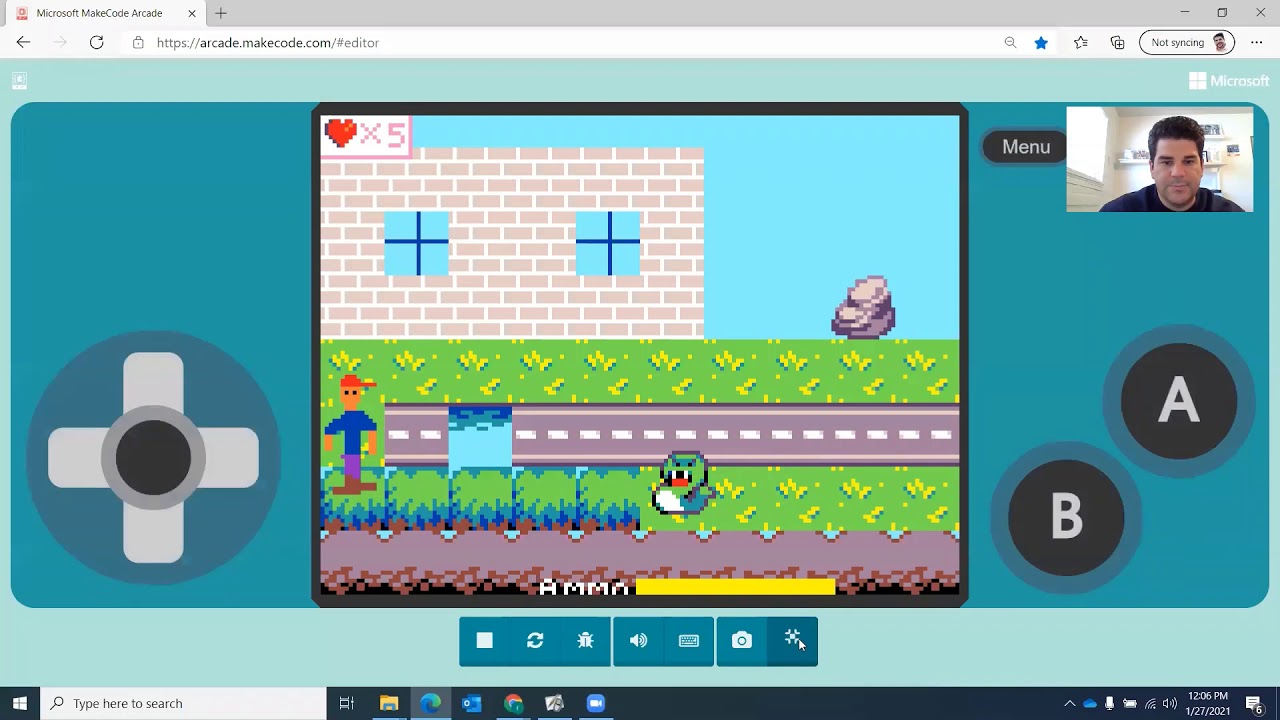
Task: Restart the game simulator
Action: (535, 641)
